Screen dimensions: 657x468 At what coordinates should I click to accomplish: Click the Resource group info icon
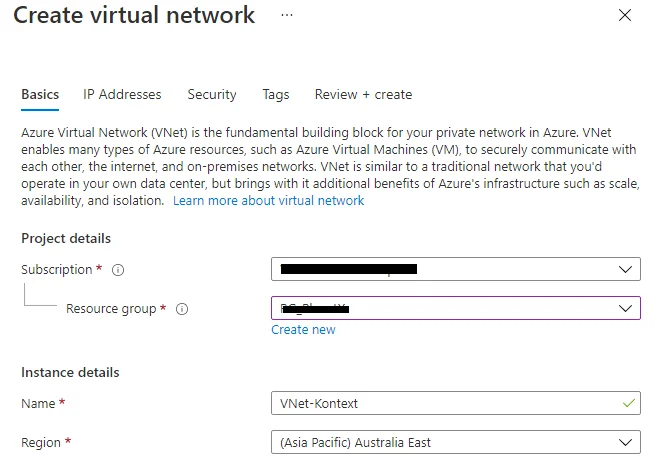[182, 309]
